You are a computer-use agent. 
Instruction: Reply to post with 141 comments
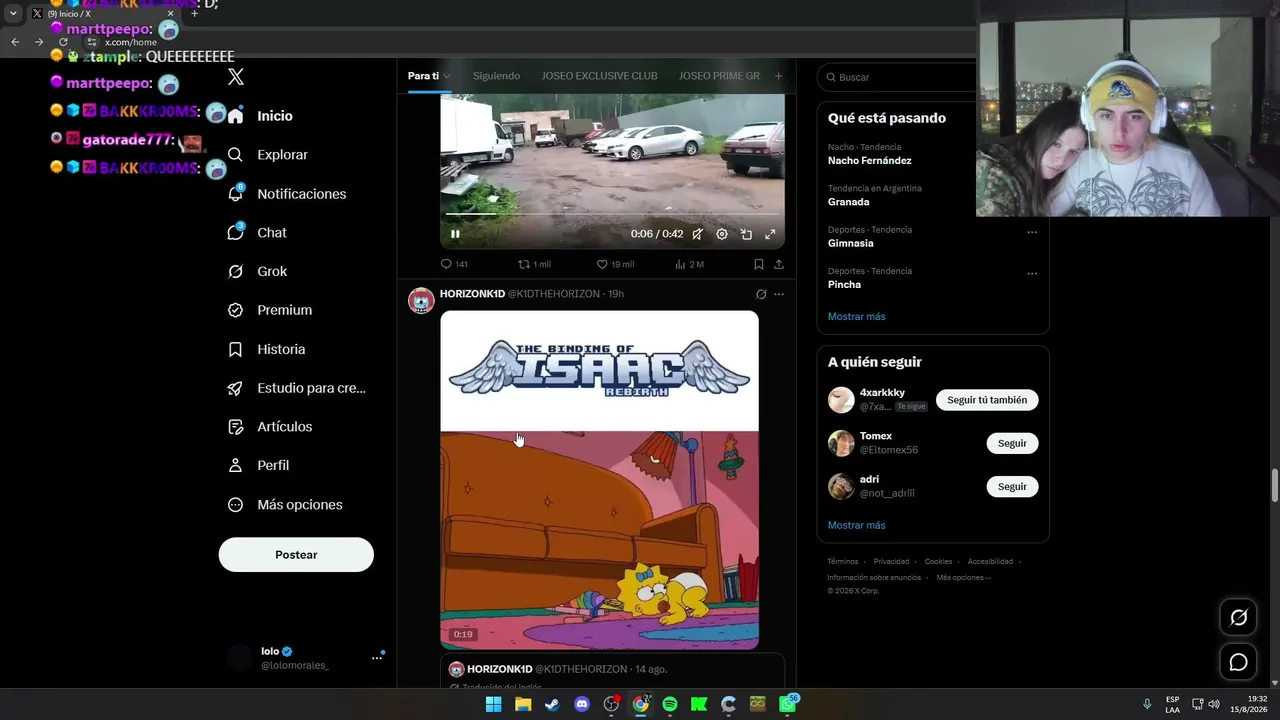[454, 264]
